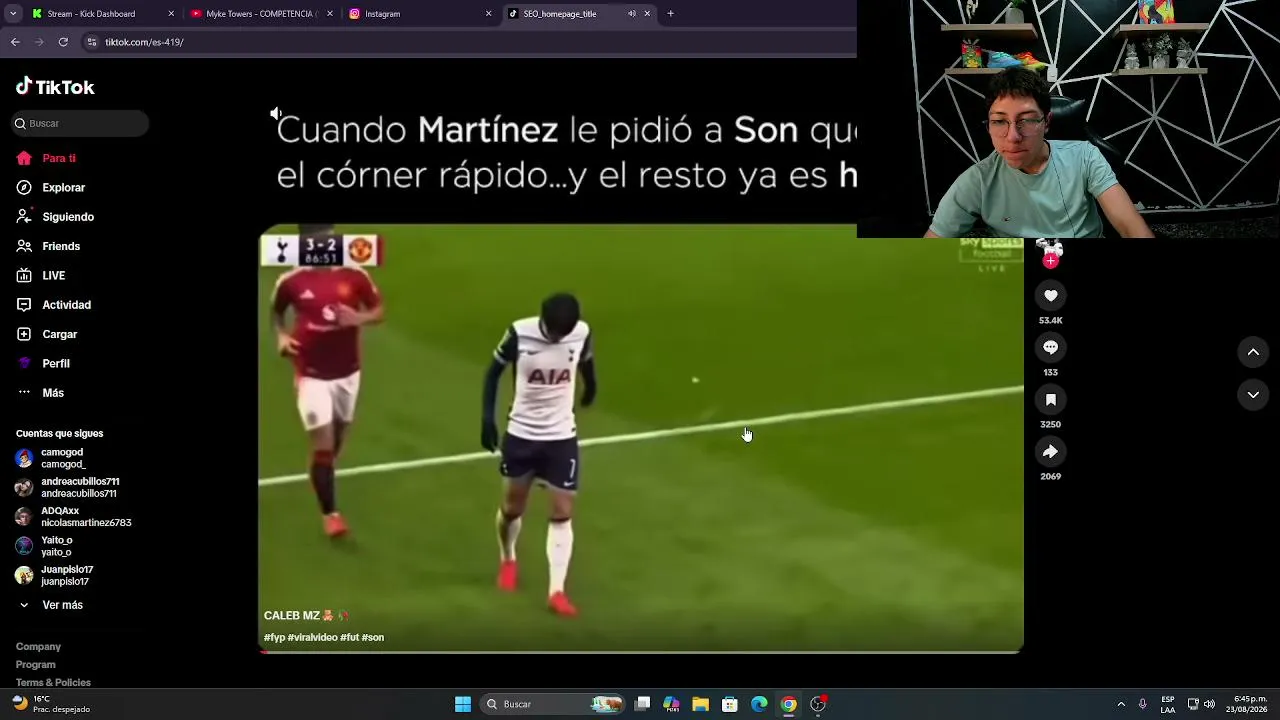Screen dimensions: 1280x720
Task: Close the Stream - Kick Dashboard tab
Action: click(x=171, y=14)
